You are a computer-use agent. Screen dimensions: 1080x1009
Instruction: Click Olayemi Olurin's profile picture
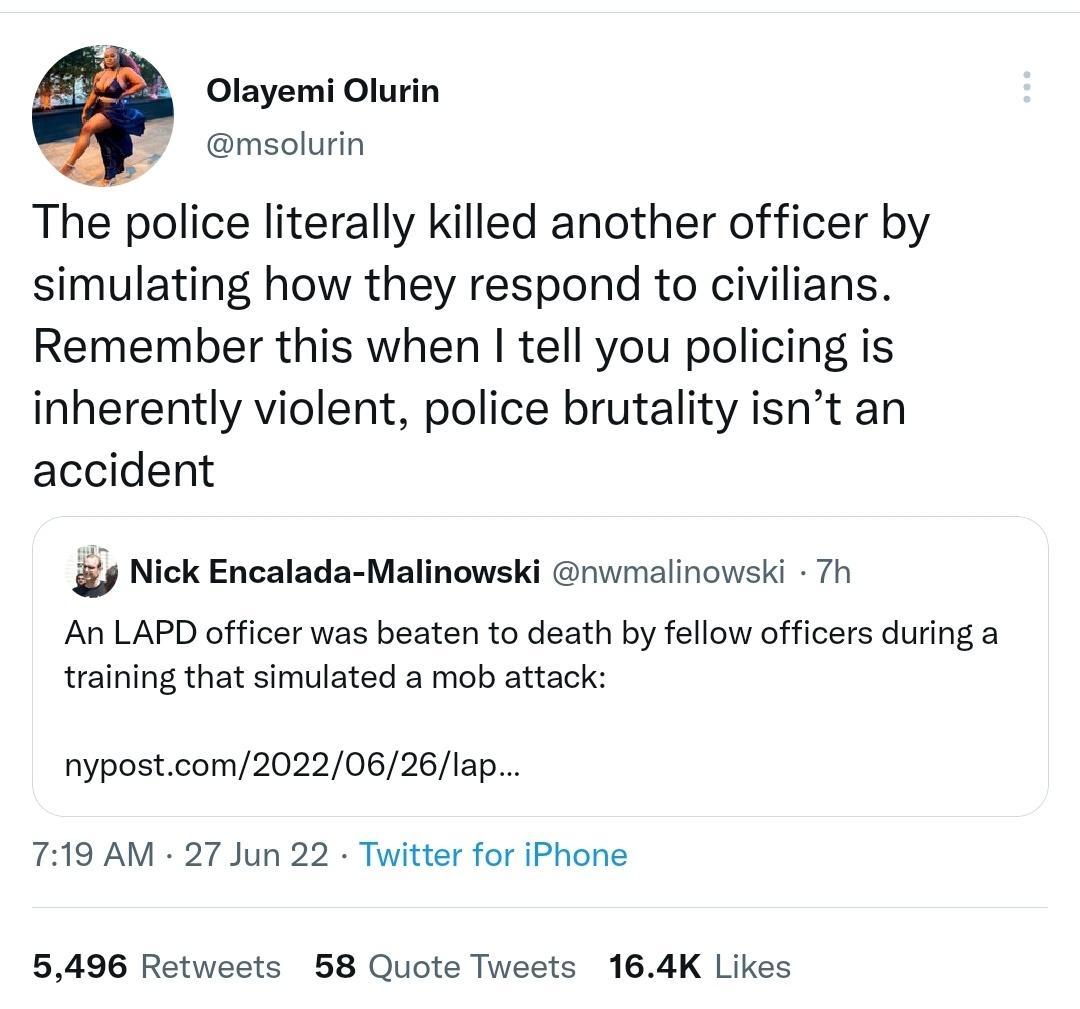104,117
